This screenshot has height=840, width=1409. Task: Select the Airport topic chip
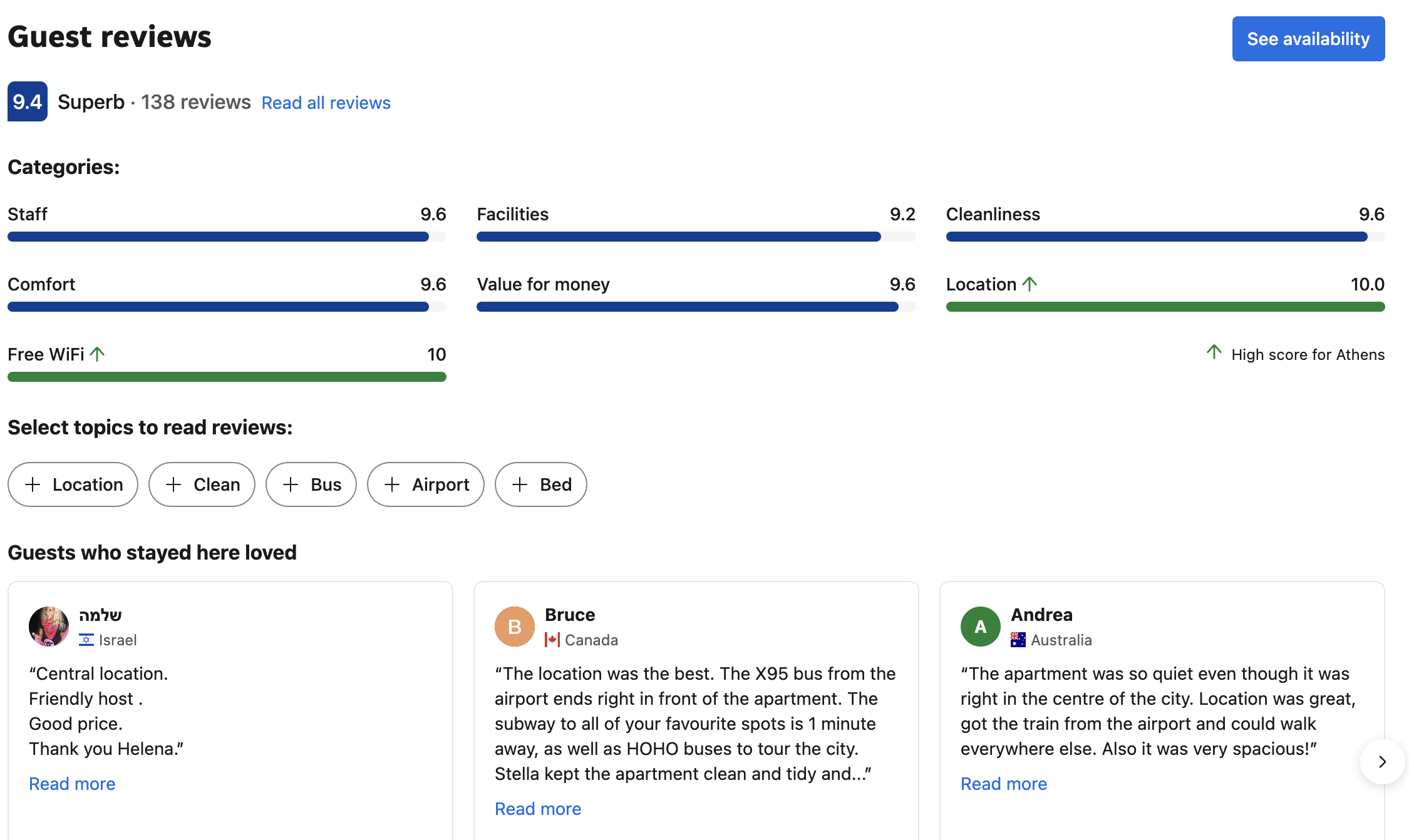click(426, 484)
